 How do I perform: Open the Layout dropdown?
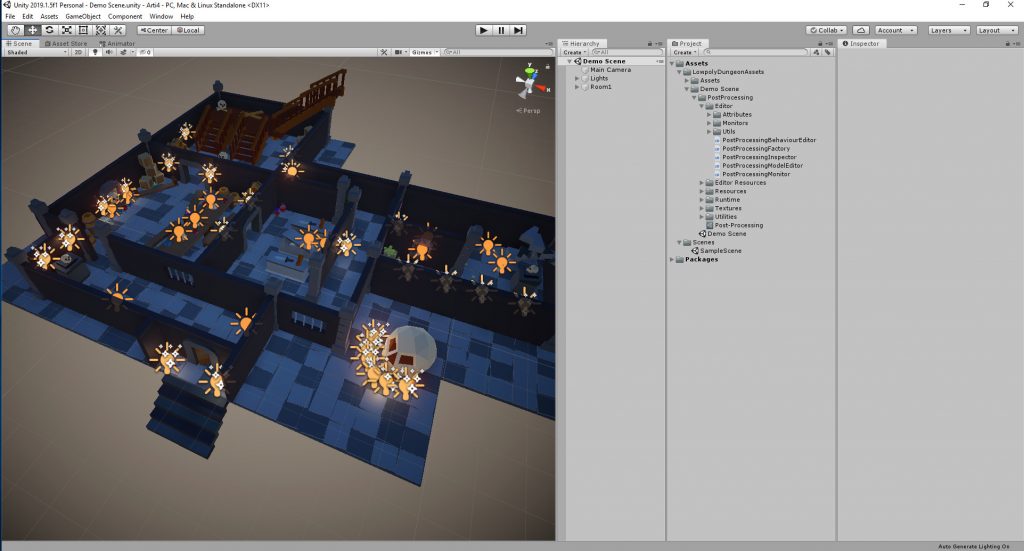coord(997,30)
